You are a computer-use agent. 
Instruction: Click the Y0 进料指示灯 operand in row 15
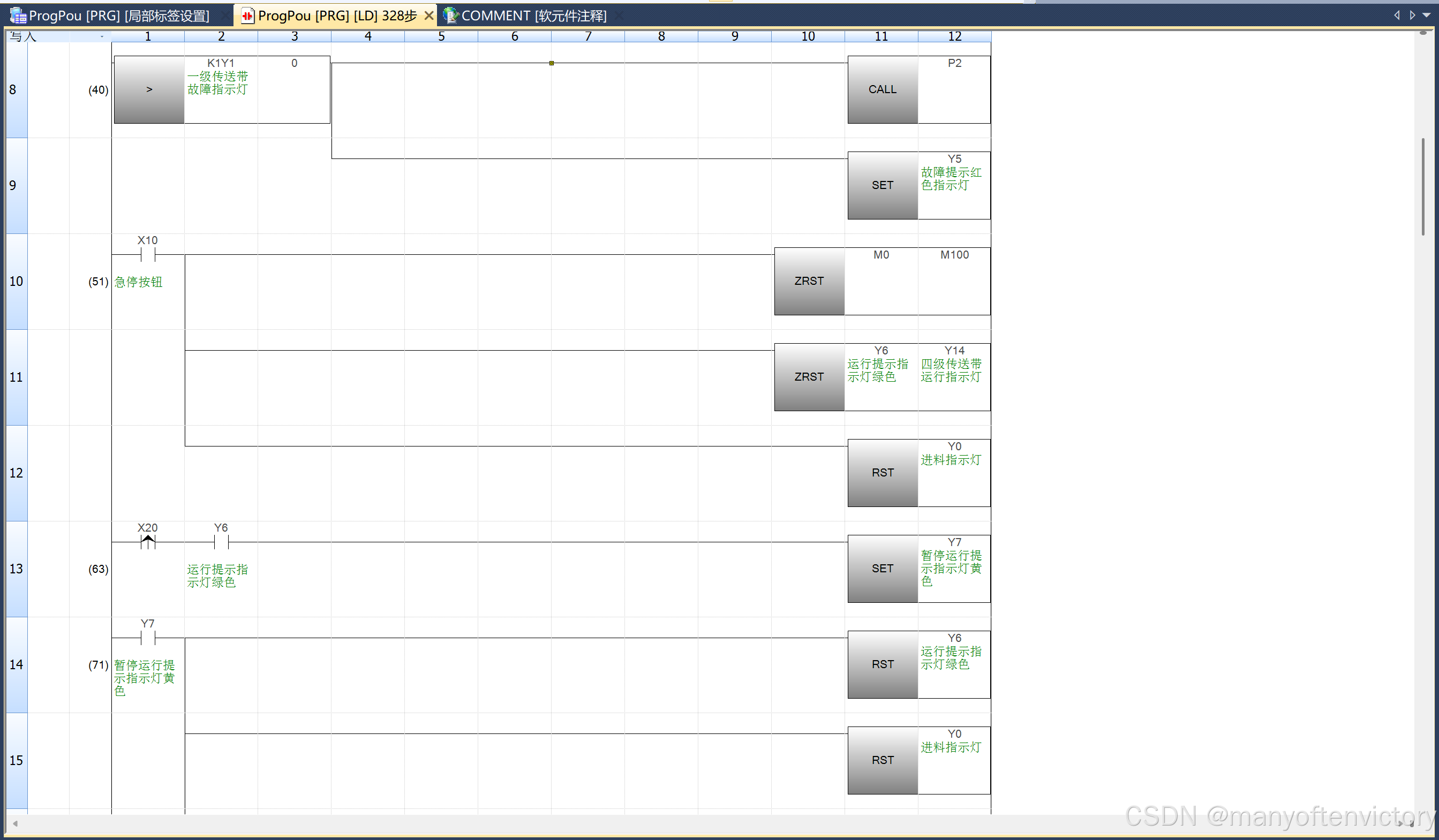(954, 761)
